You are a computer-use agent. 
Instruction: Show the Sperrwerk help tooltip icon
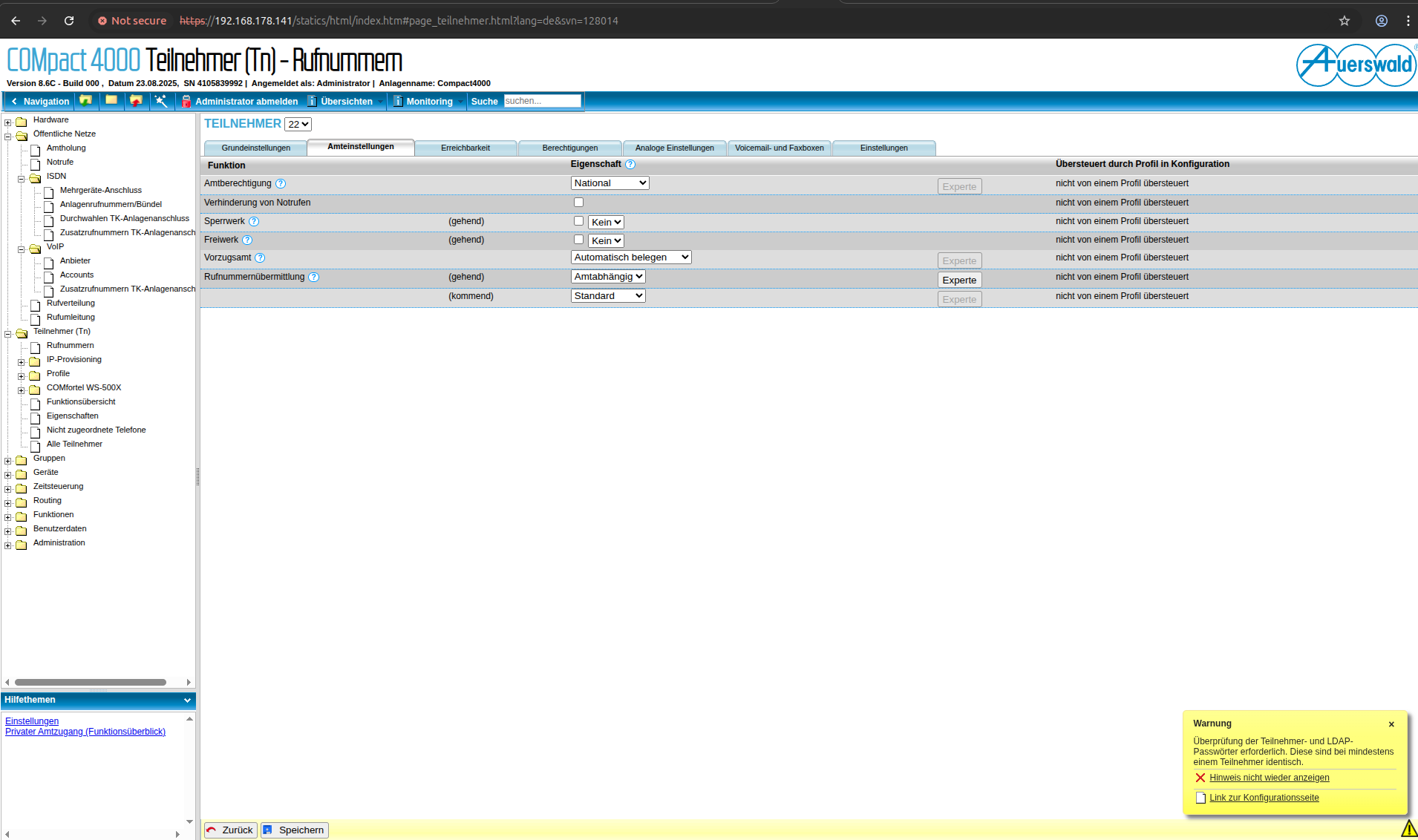tap(254, 222)
